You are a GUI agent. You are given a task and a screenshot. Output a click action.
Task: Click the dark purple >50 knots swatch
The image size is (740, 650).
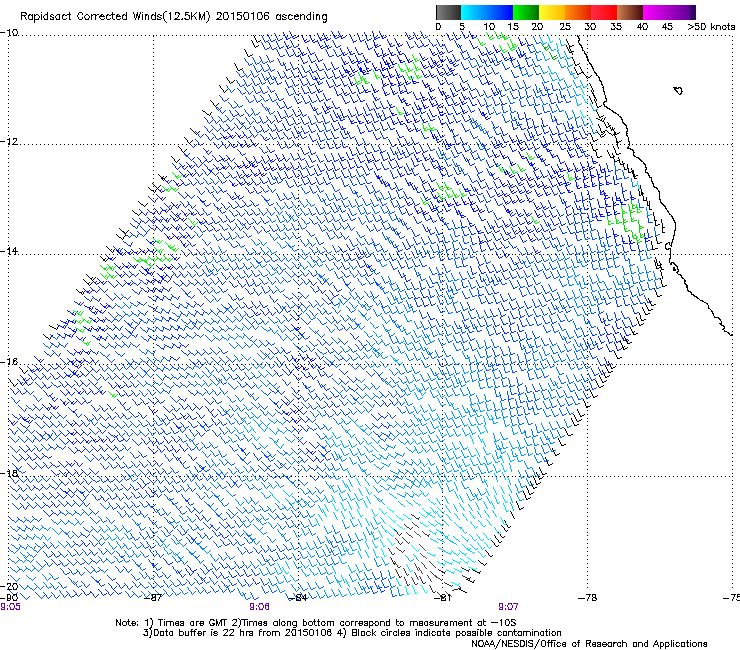[x=693, y=12]
